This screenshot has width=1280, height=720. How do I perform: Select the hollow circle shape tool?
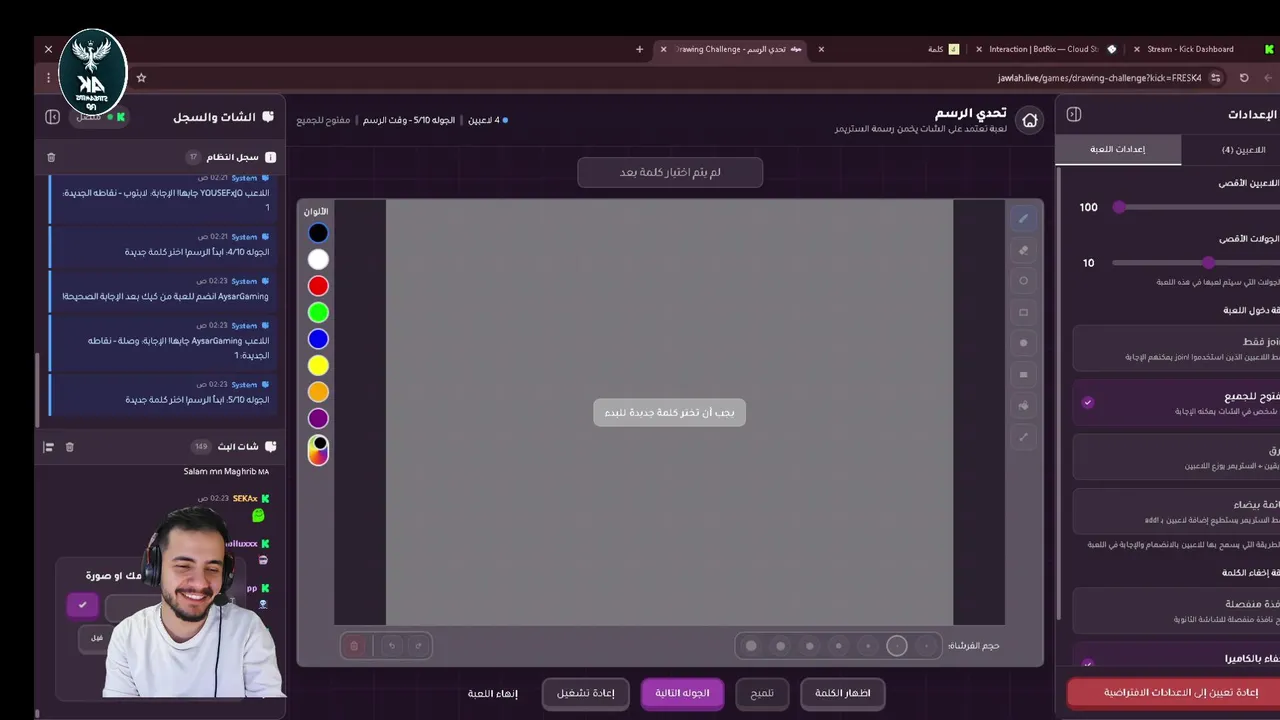[1023, 281]
